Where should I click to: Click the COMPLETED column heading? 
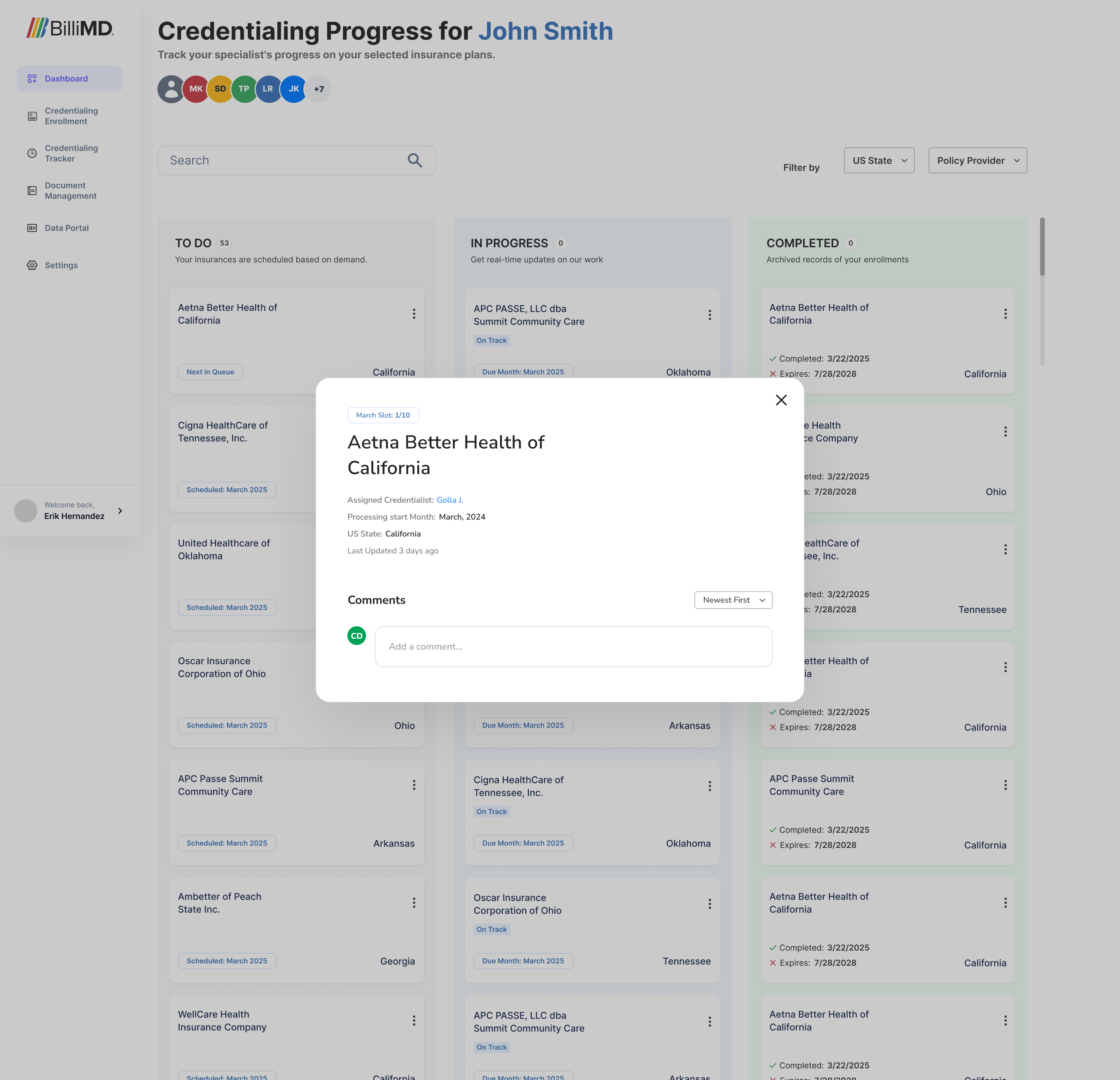802,243
